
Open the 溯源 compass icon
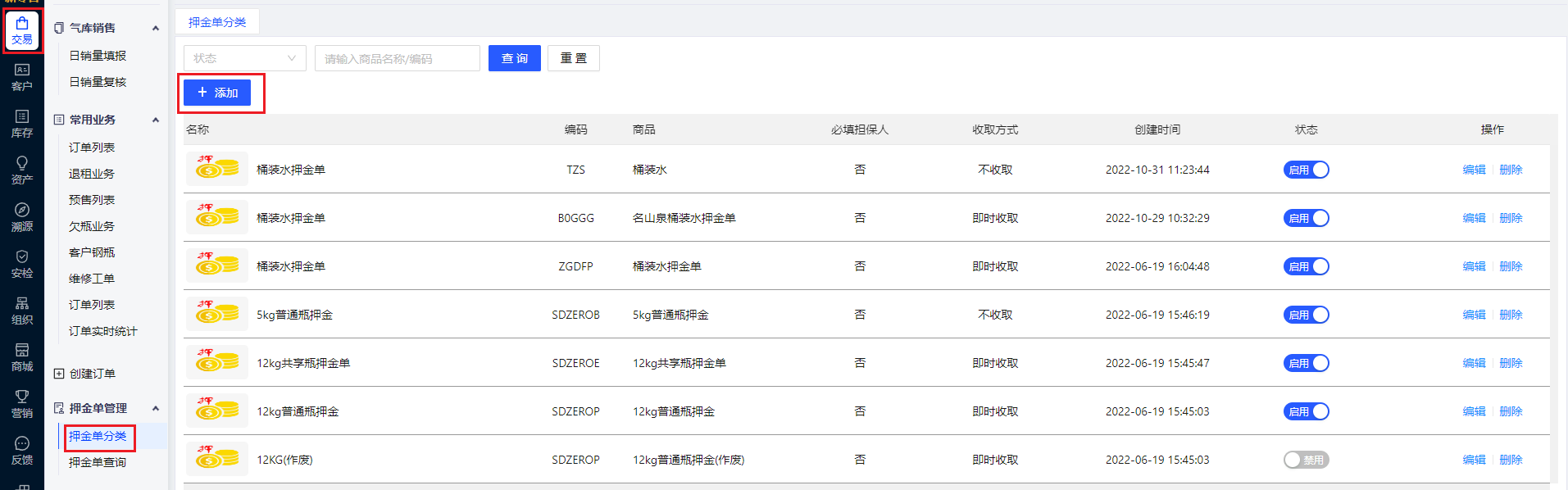tap(22, 217)
